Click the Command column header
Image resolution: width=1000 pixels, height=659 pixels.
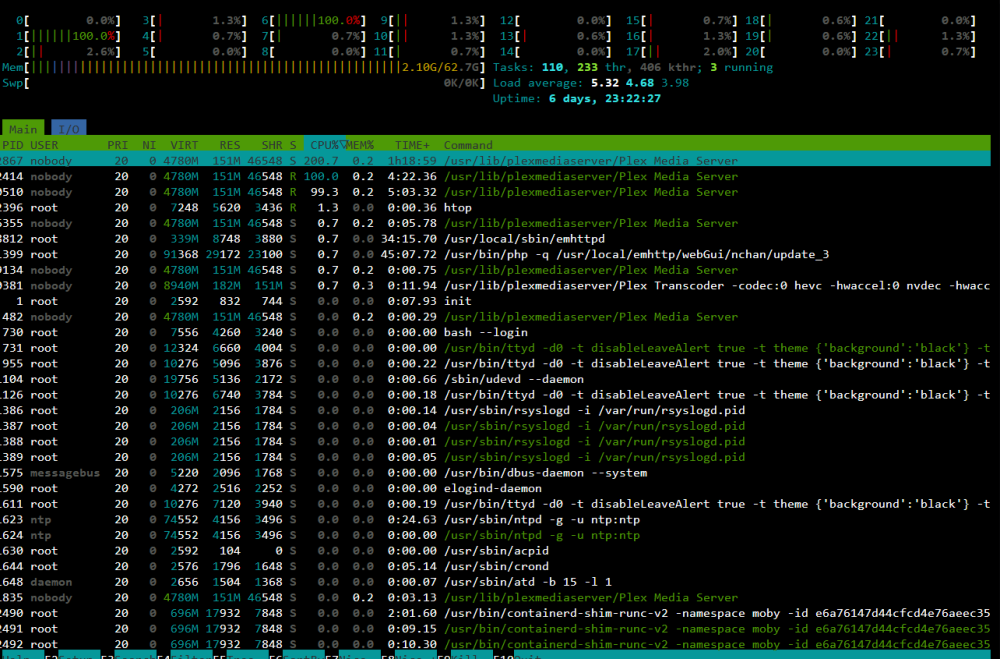[x=468, y=145]
